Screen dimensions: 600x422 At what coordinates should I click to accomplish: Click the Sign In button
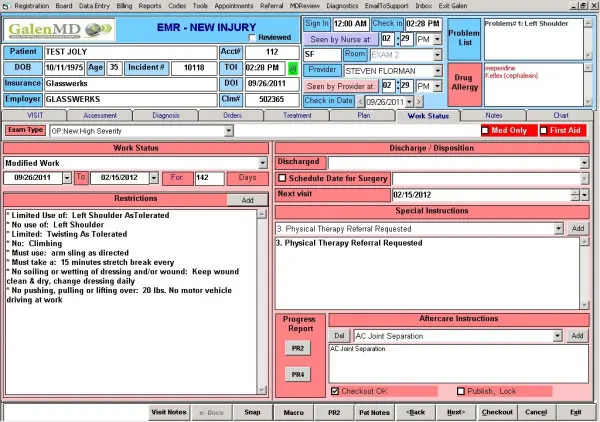(316, 24)
